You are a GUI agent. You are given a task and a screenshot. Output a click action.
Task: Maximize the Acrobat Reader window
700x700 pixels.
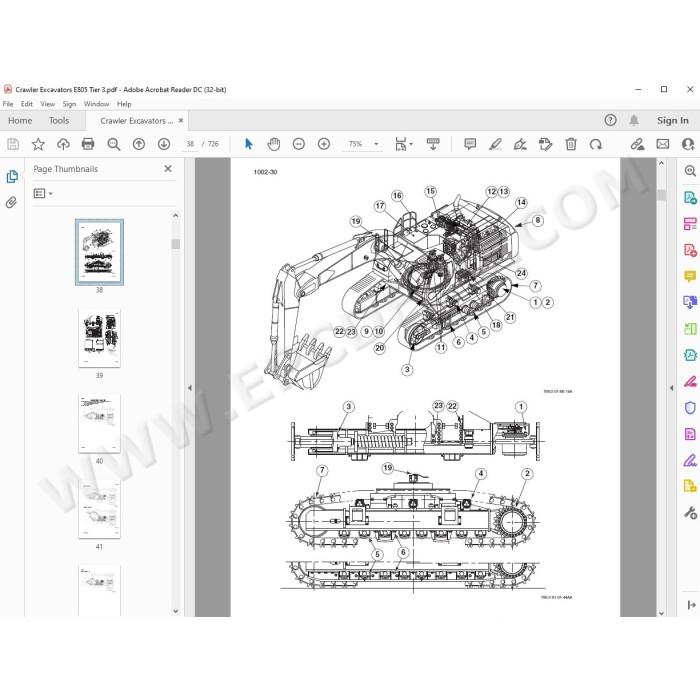pos(664,89)
